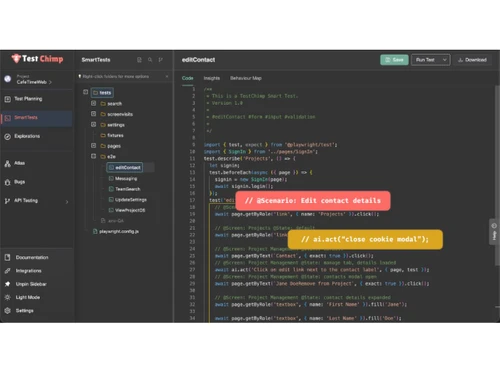Select the tests root folder
The width and height of the screenshot is (500, 375).
click(102, 93)
